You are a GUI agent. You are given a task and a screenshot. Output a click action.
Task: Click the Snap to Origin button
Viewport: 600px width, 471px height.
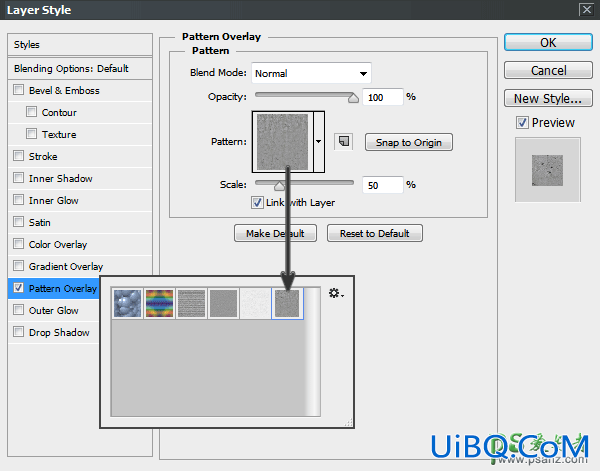pos(409,142)
